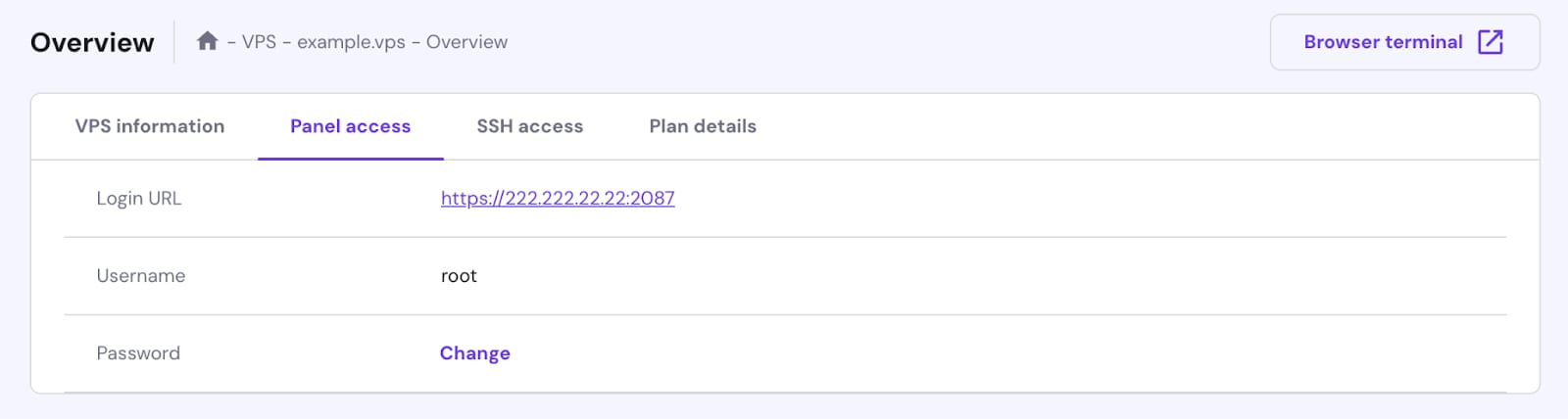Click empty space in the Password row
Viewport: 1568px width, 419px height.
[x=980, y=353]
